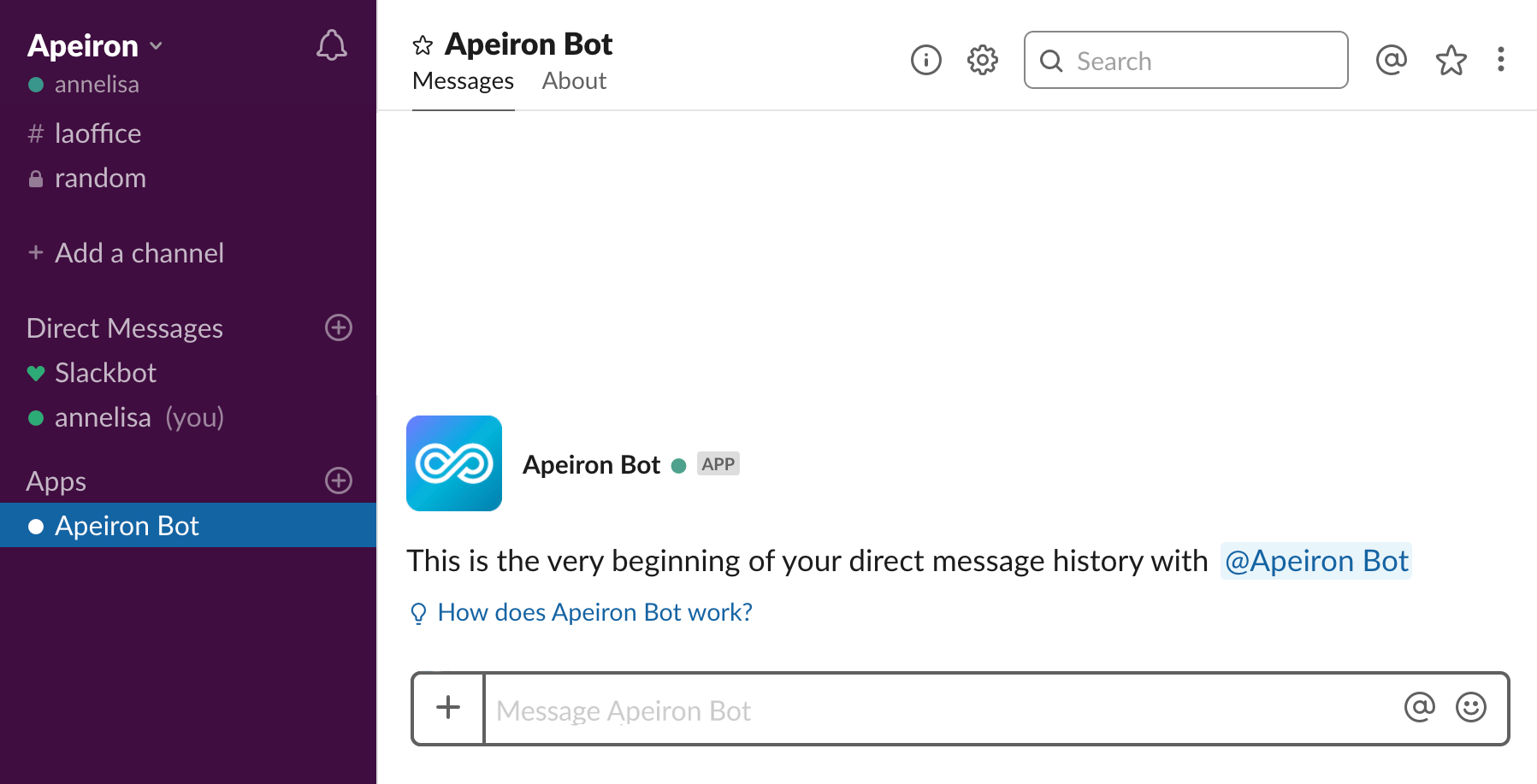This screenshot has width=1537, height=784.
Task: Open starred items from header star icon
Action: click(1451, 60)
